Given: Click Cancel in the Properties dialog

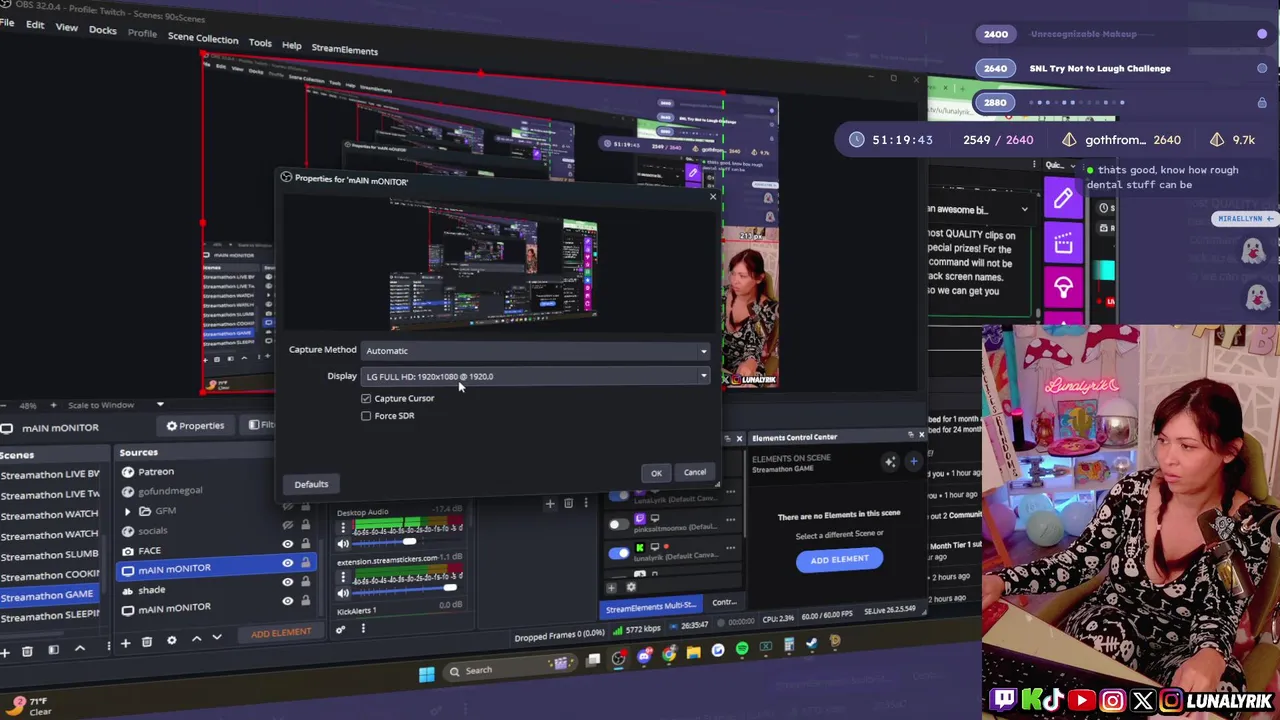Looking at the screenshot, I should click(x=694, y=472).
